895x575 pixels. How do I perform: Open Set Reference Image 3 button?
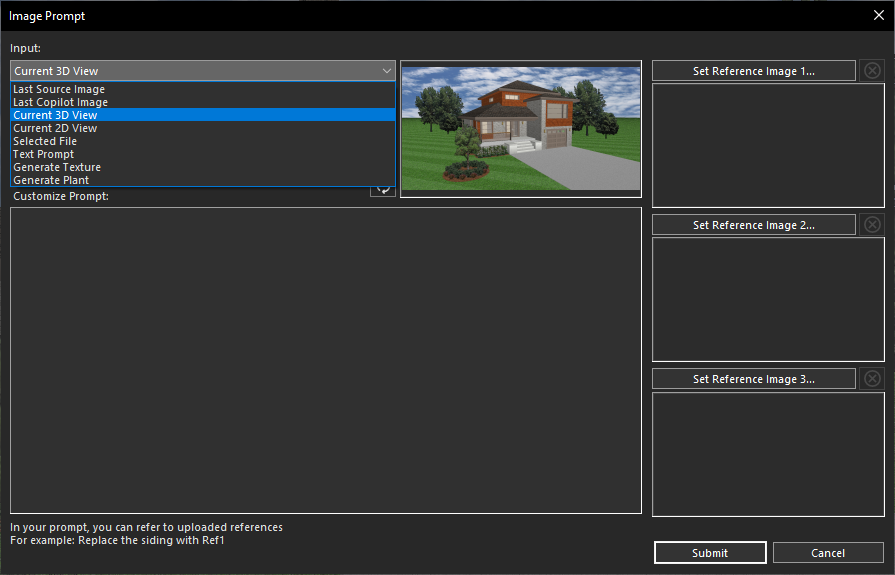[753, 379]
